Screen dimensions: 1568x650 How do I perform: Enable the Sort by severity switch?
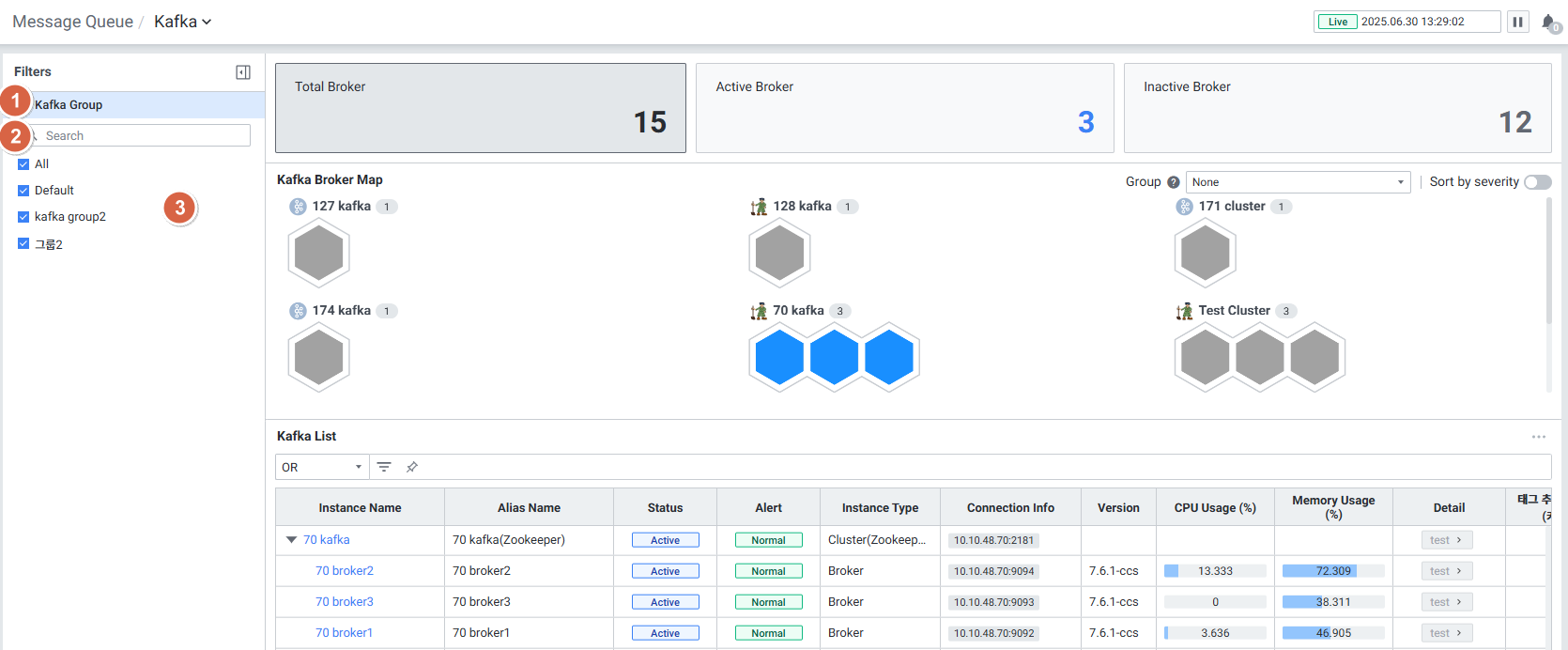[1537, 182]
